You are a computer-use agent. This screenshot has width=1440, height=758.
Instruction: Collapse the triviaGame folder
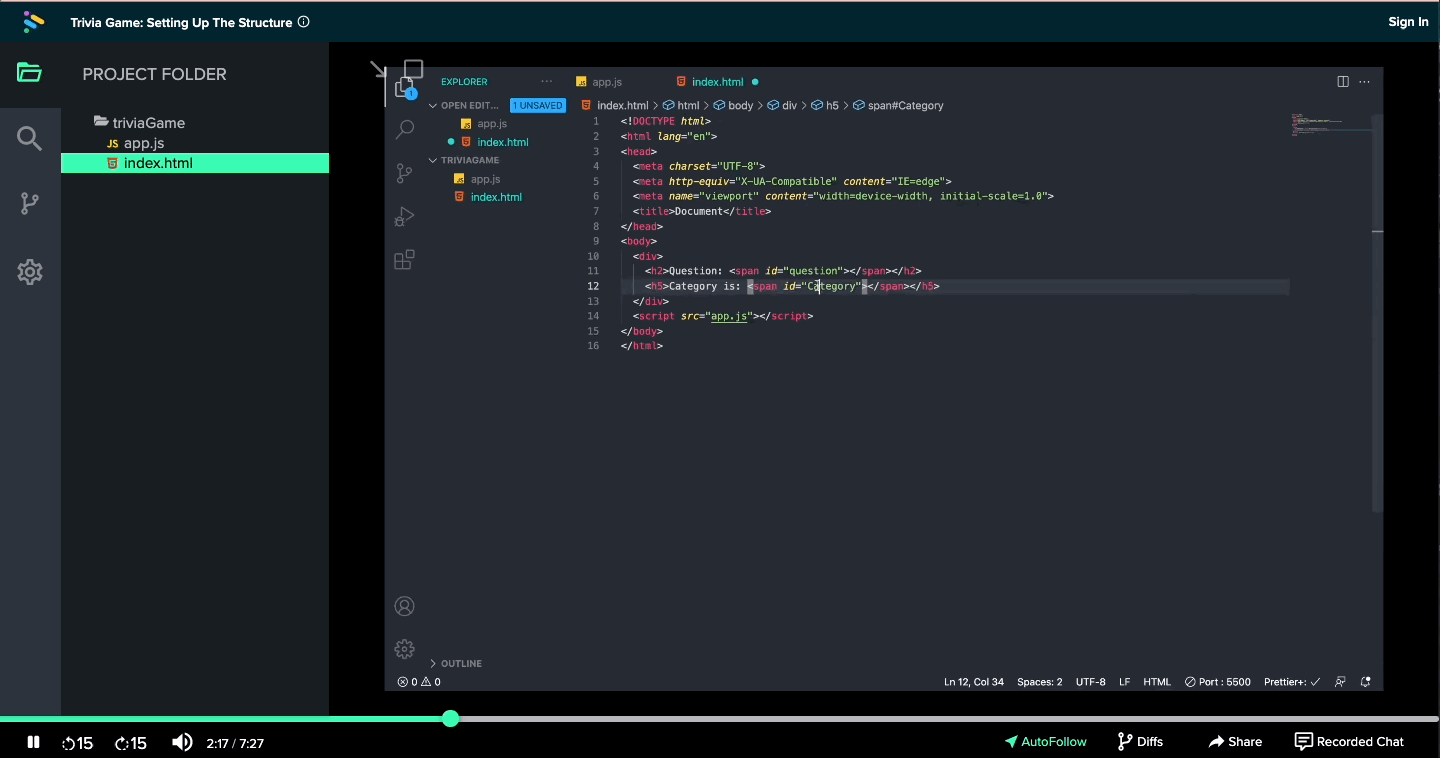pos(148,123)
